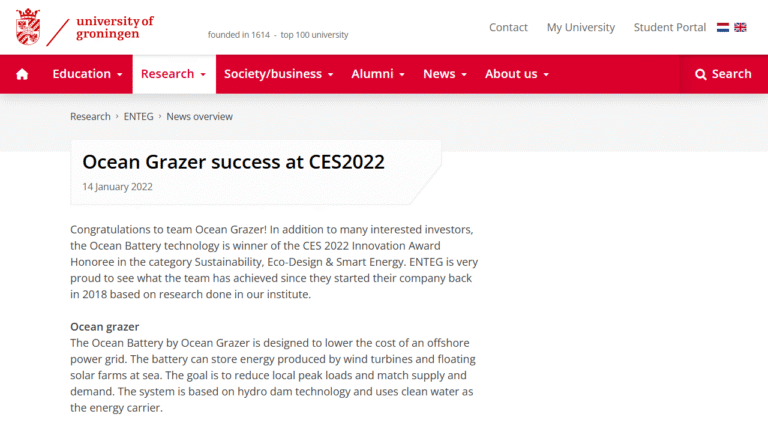
Task: Open the News menu item
Action: pos(444,74)
